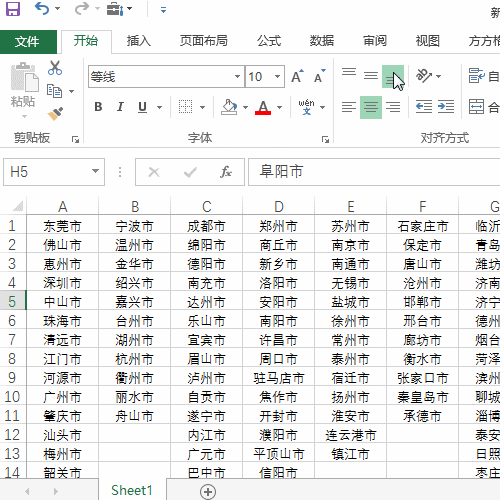Increase the cell indent
Screen dimensions: 500x500
coord(446,107)
